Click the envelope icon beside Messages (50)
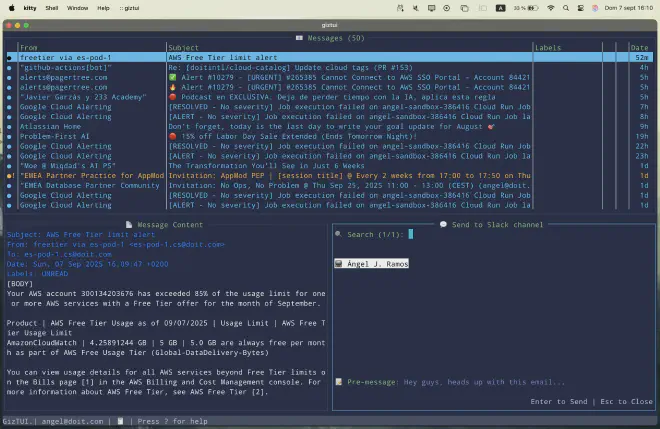The width and height of the screenshot is (660, 429). [299, 38]
